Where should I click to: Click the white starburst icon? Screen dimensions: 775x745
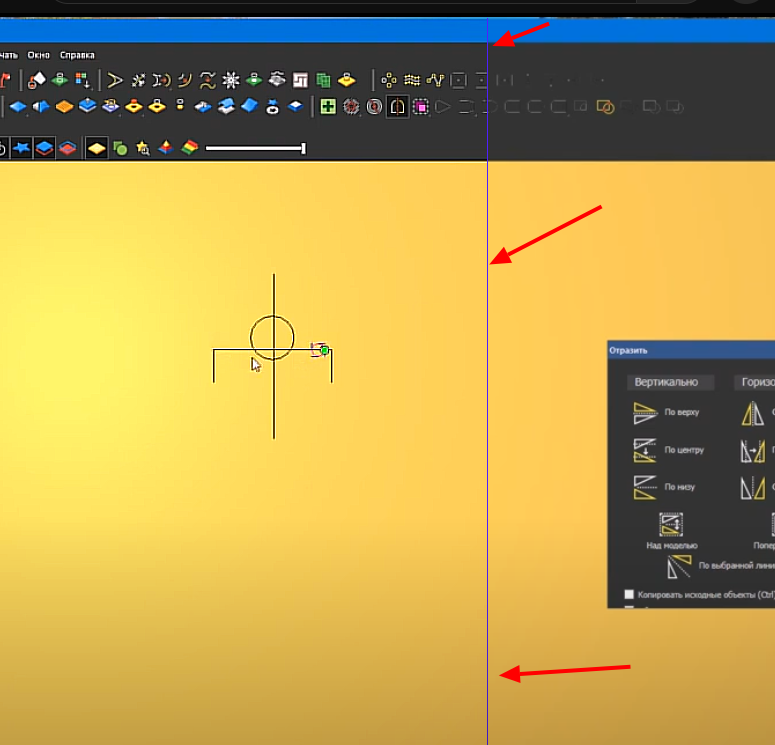click(231, 80)
